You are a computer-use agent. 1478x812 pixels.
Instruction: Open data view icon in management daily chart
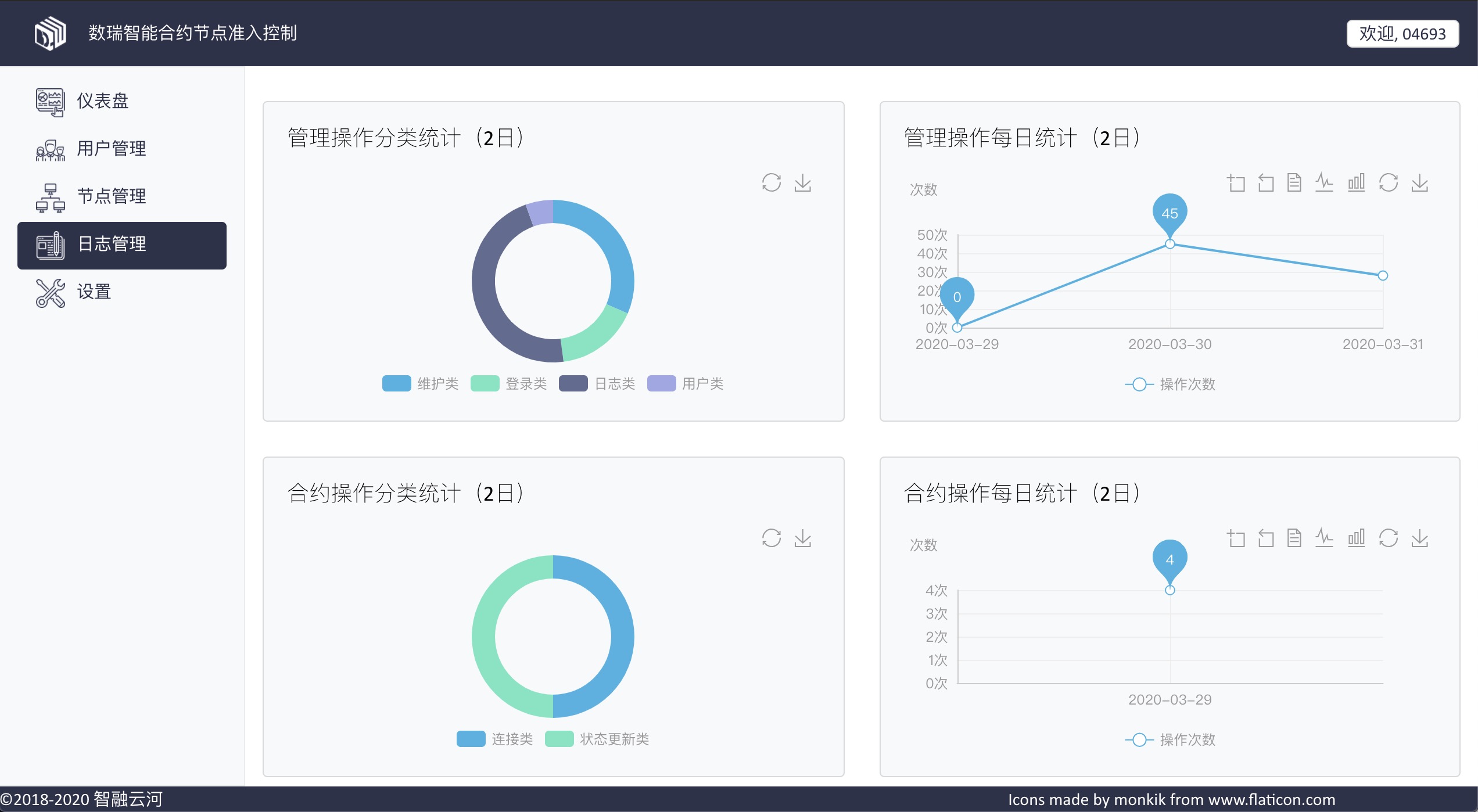tap(1294, 183)
